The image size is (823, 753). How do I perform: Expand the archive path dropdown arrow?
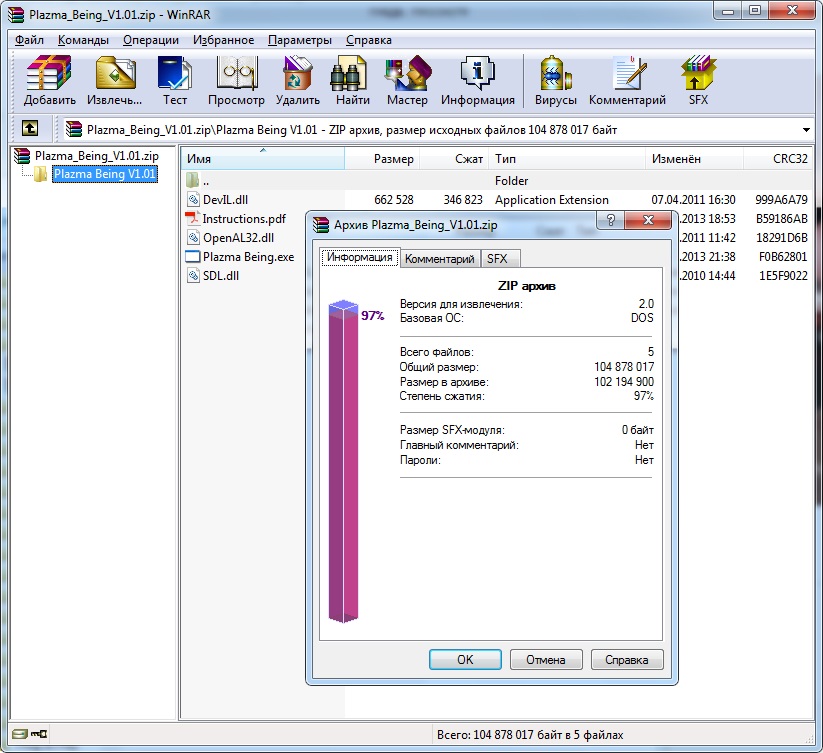[x=806, y=130]
